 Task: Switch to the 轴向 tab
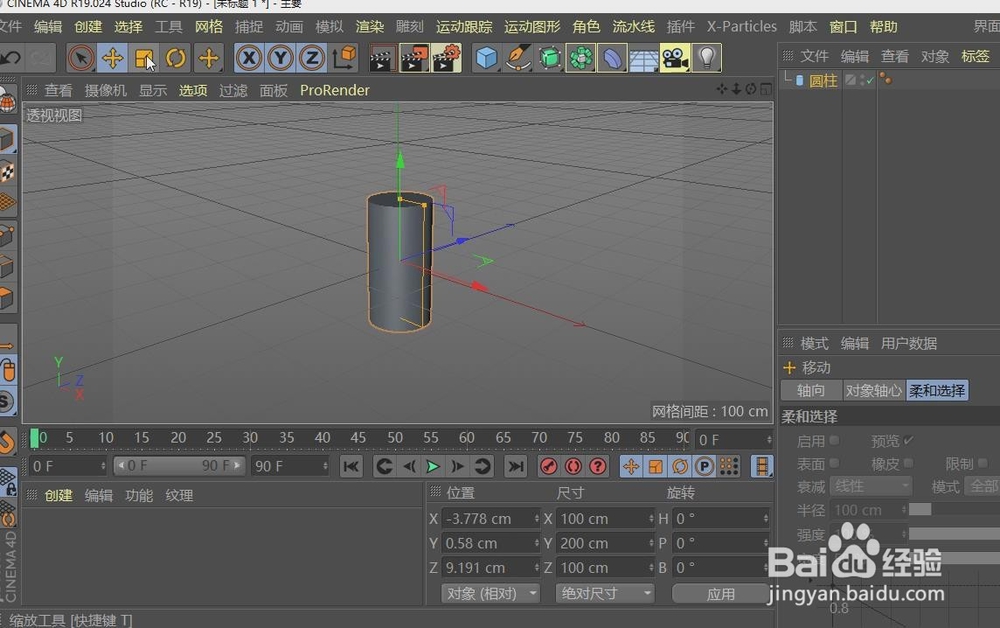click(811, 390)
